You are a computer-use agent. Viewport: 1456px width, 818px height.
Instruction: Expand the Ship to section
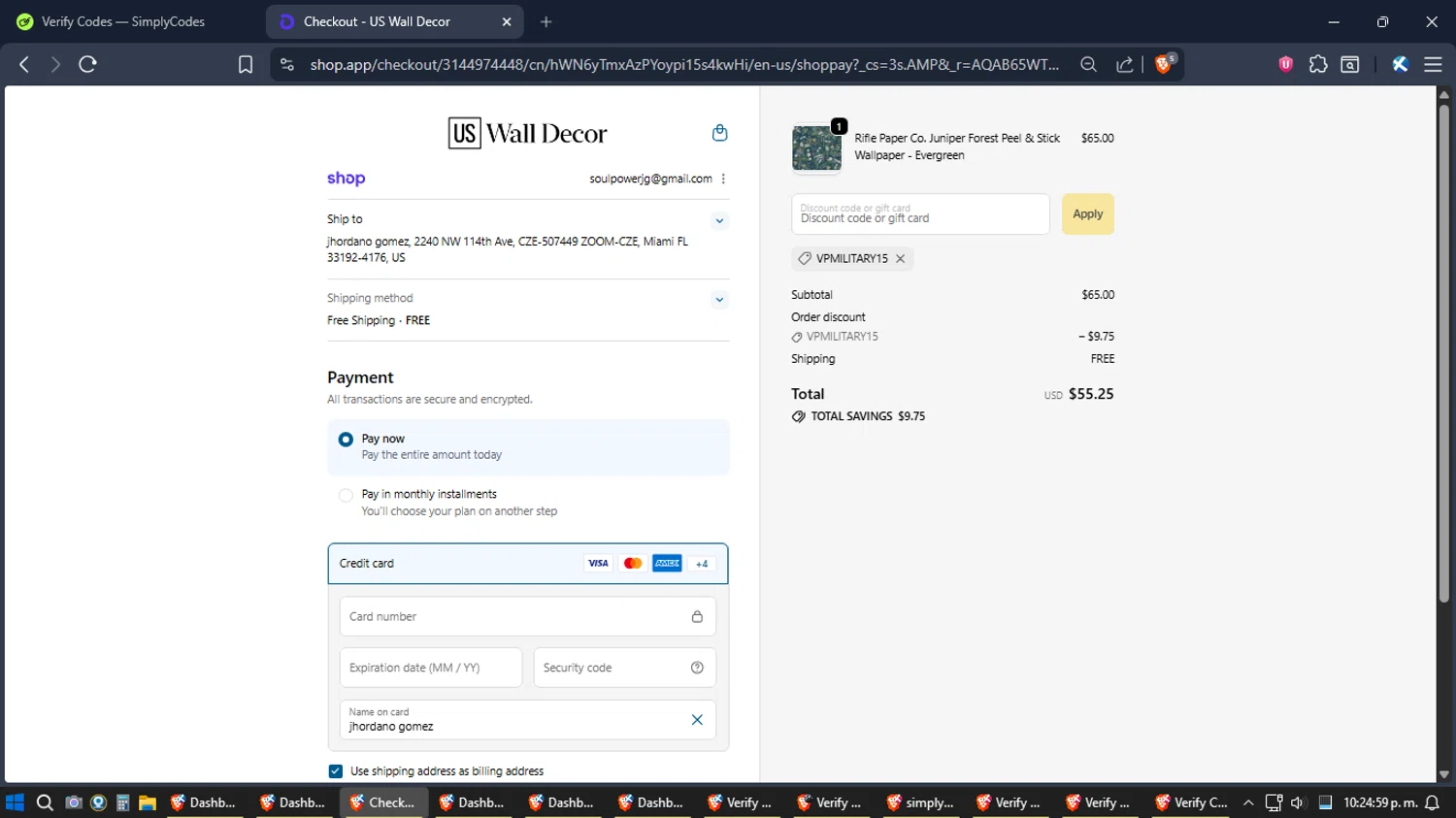(719, 220)
